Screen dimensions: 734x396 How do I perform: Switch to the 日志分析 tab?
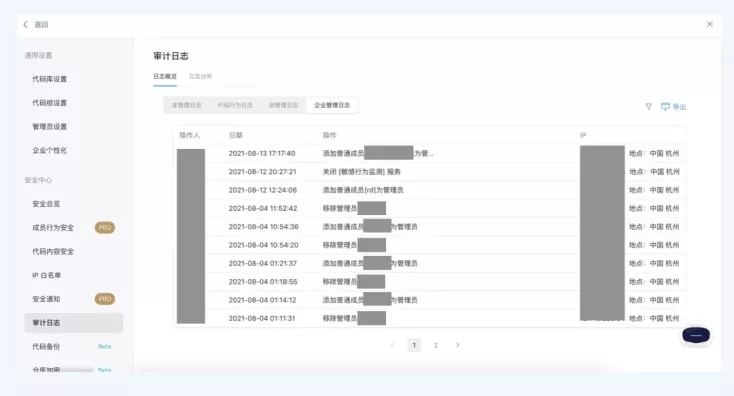coord(200,76)
